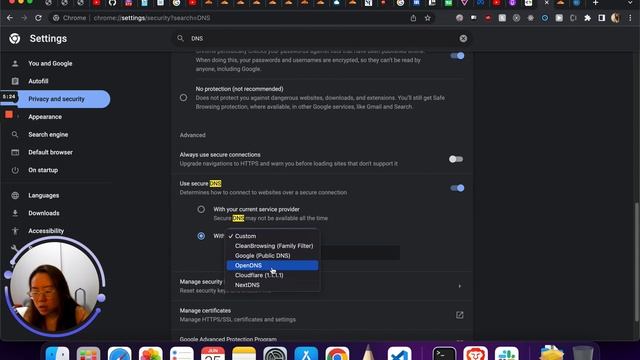
Task: Click the download arrow icon for Downloads
Action: (15, 213)
